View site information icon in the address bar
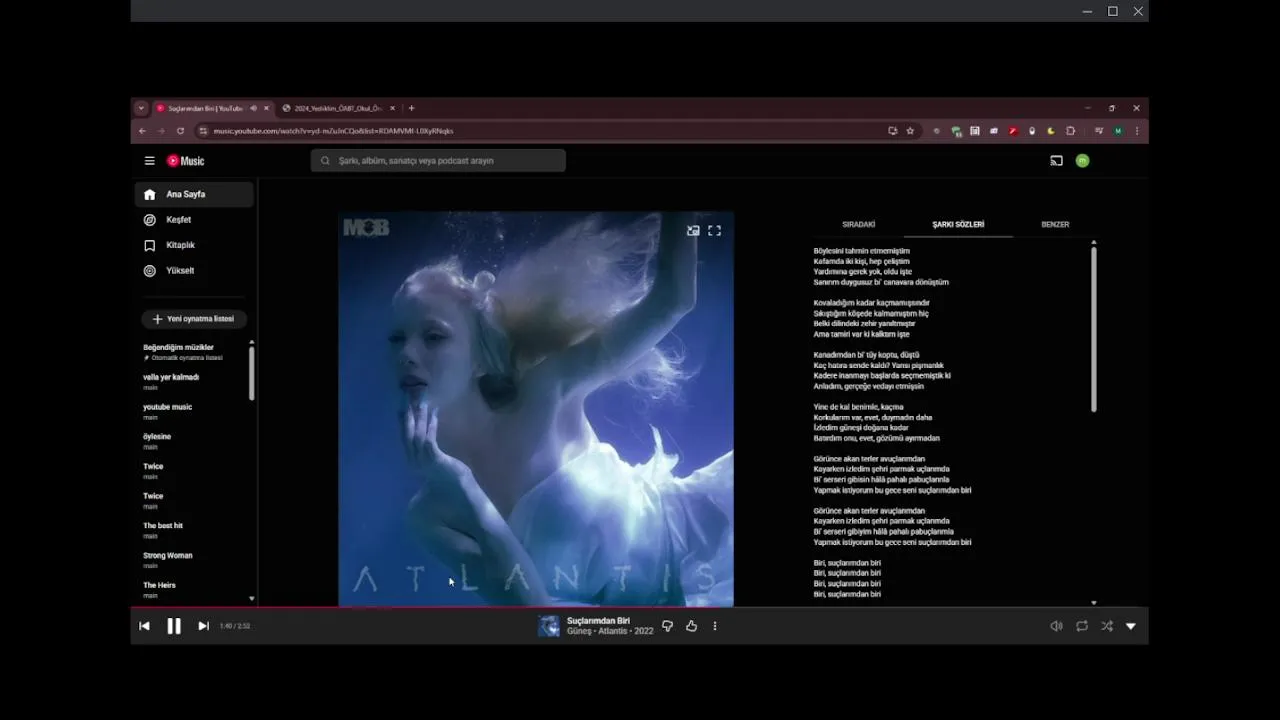 [x=203, y=131]
